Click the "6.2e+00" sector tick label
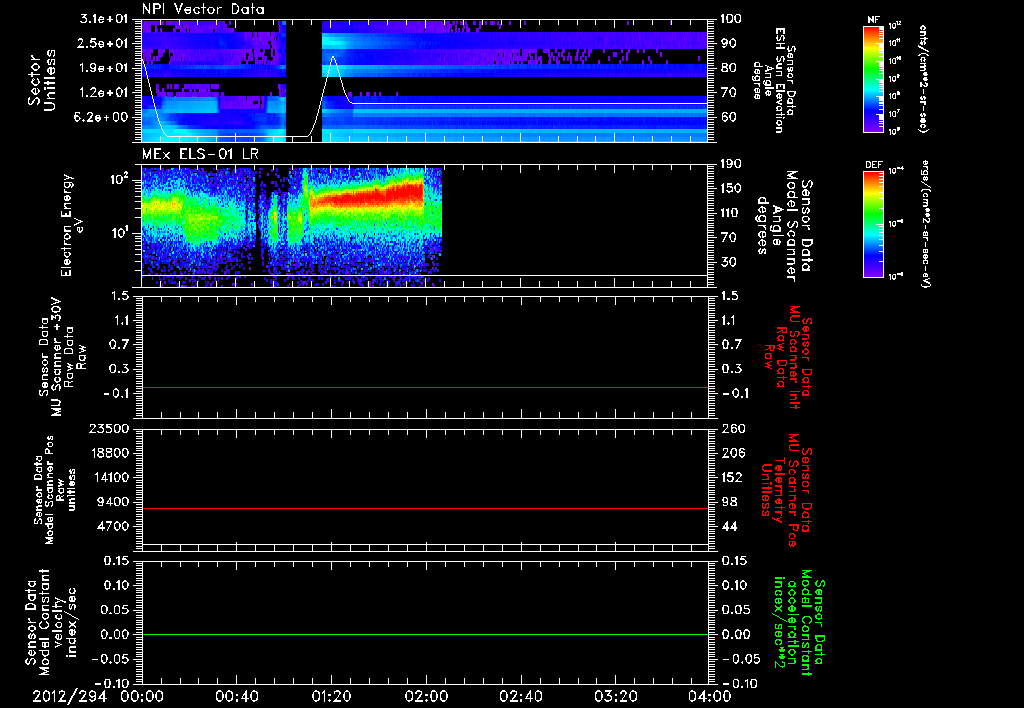The image size is (1024, 708). coord(101,117)
